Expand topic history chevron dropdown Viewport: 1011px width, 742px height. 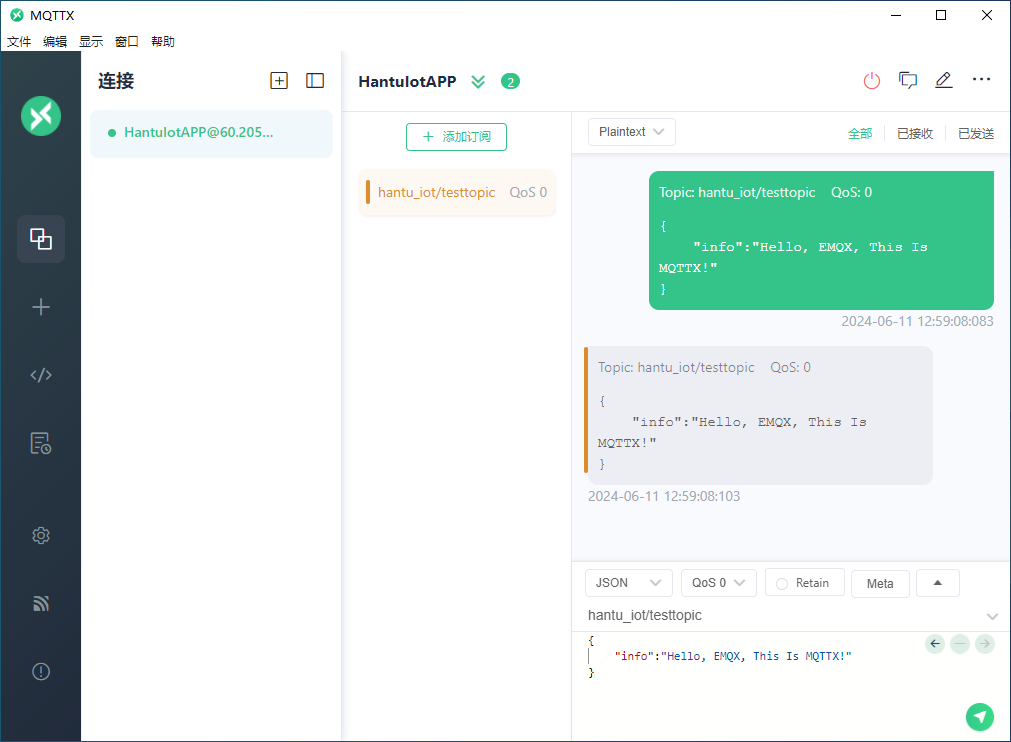point(992,616)
